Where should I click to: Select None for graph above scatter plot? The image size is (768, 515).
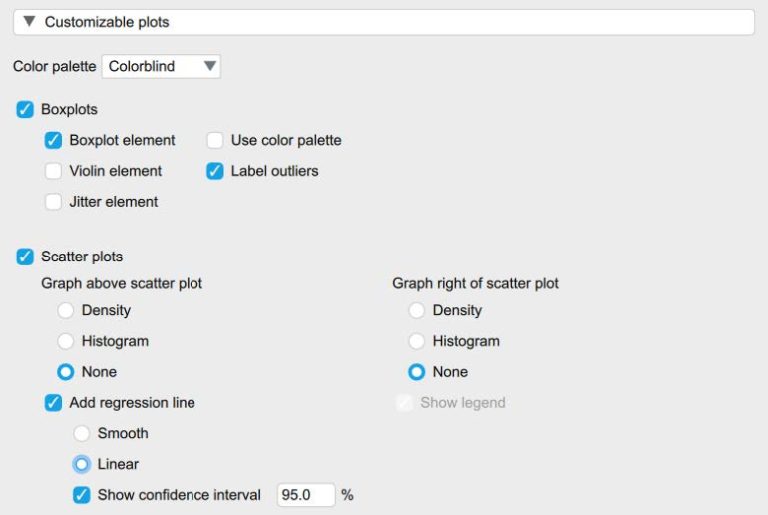point(66,372)
